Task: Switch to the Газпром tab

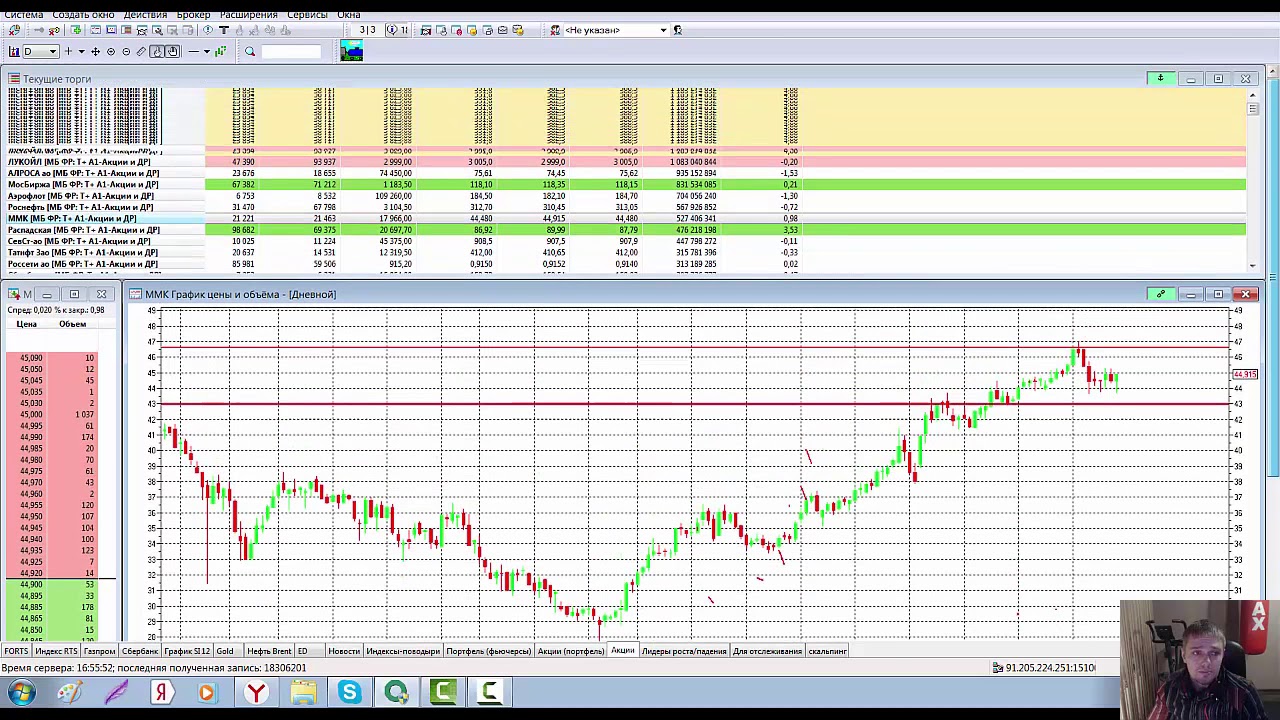Action: click(99, 651)
